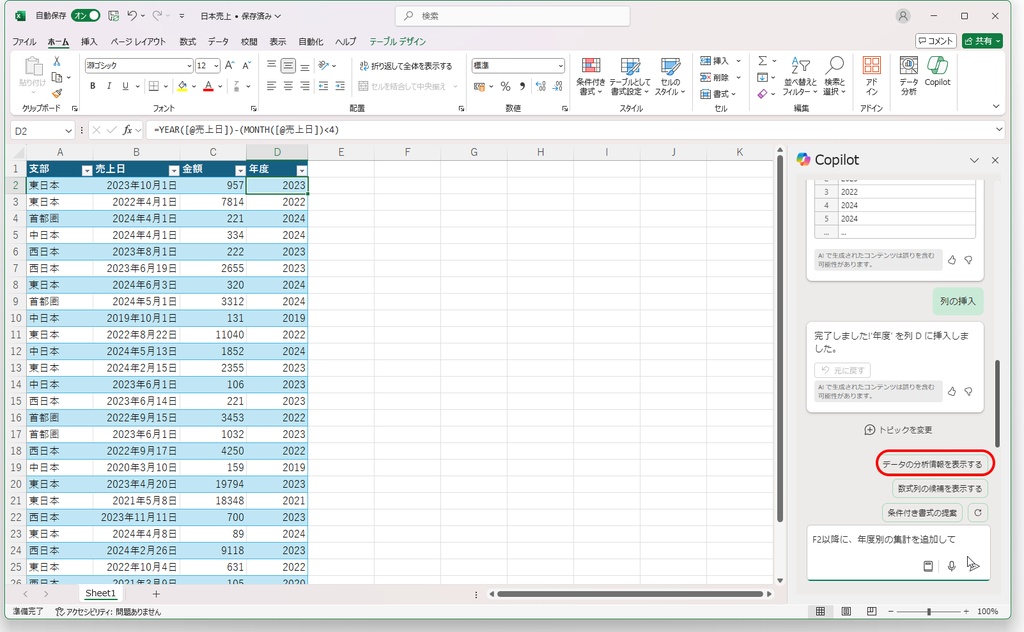
Task: Switch to Normal view in status bar
Action: coord(820,611)
